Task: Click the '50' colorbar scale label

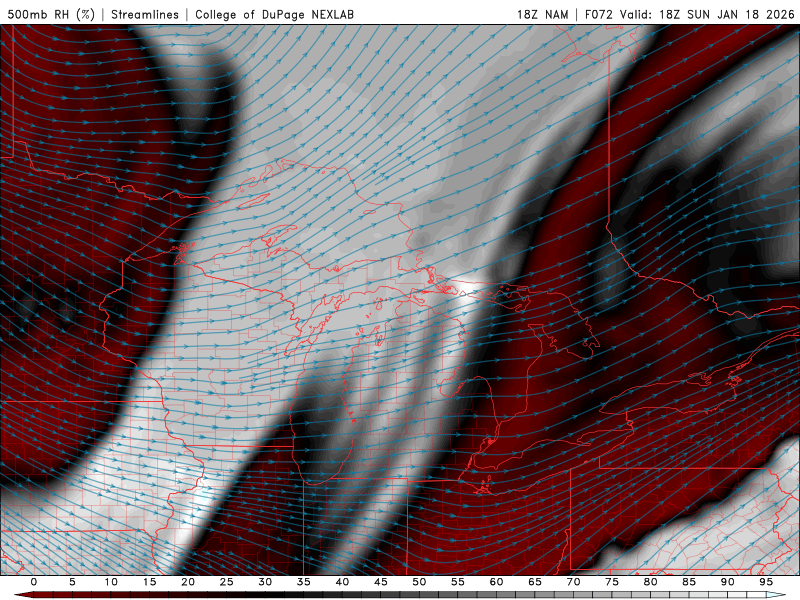Action: [x=419, y=582]
